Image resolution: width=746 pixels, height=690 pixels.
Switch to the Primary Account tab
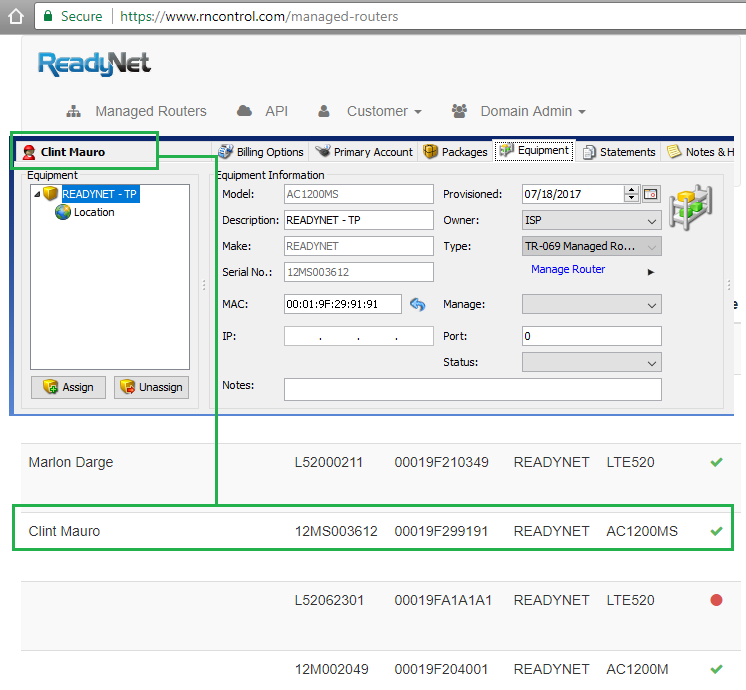click(364, 152)
